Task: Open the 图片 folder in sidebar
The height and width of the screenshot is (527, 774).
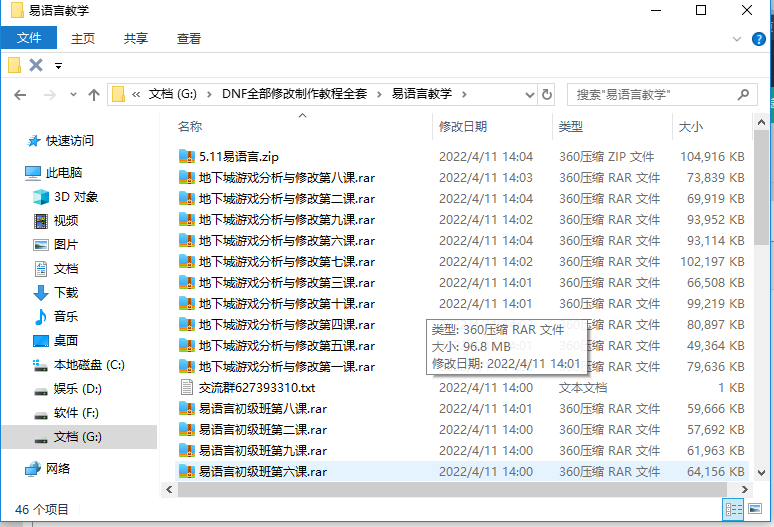Action: [x=66, y=245]
